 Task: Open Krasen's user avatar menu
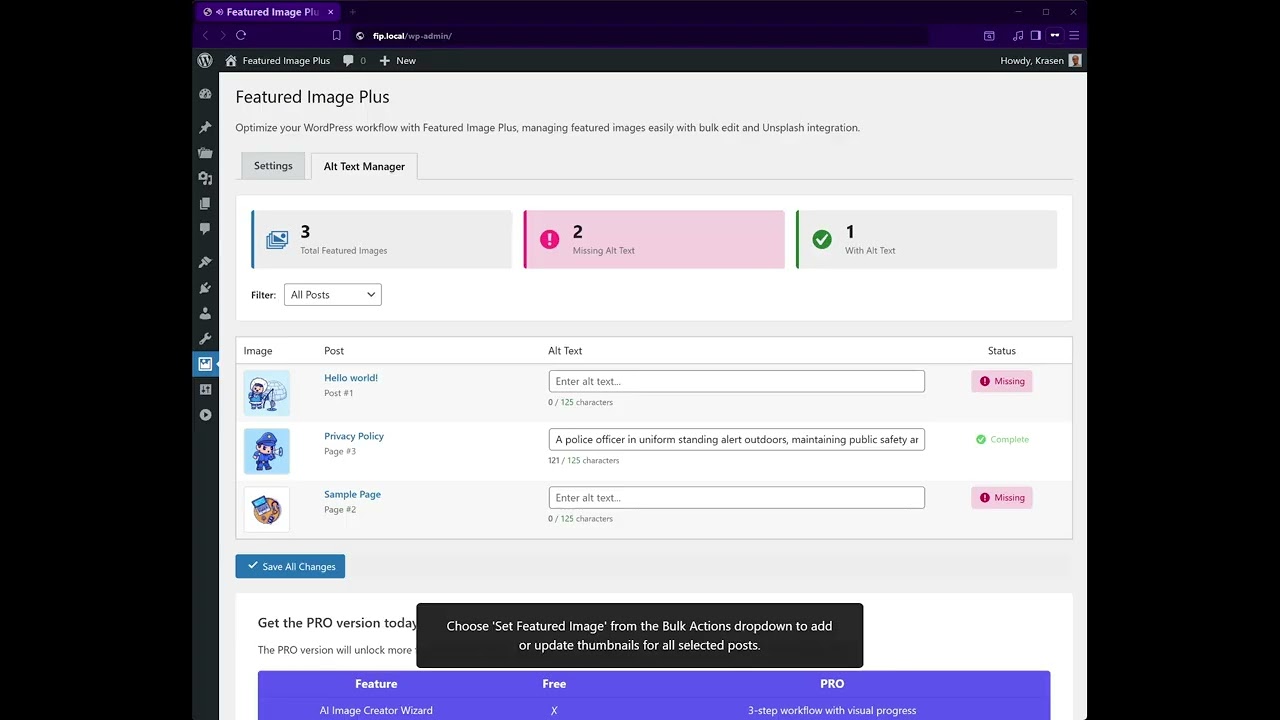[1075, 60]
